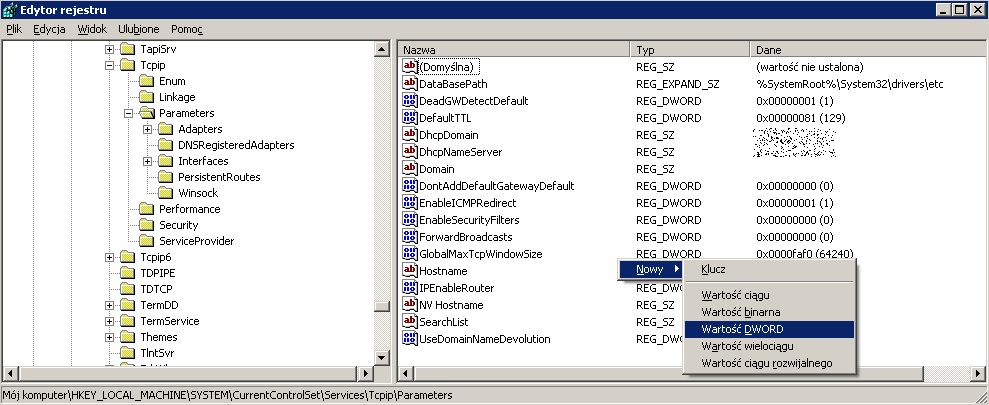Expand the Adapters subkey
Screen dimensions: 989x405
pyautogui.click(x=148, y=129)
